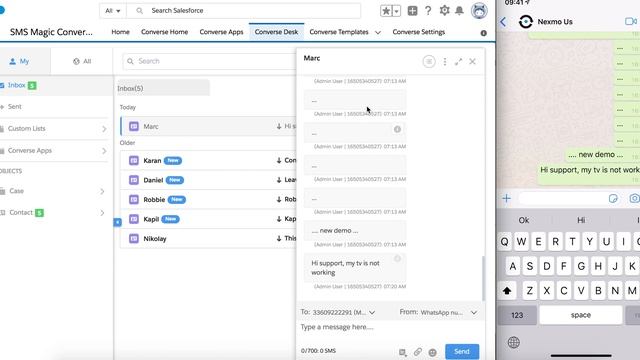Viewport: 640px width, 360px height.
Task: Open the Converse Home tab
Action: (x=164, y=32)
